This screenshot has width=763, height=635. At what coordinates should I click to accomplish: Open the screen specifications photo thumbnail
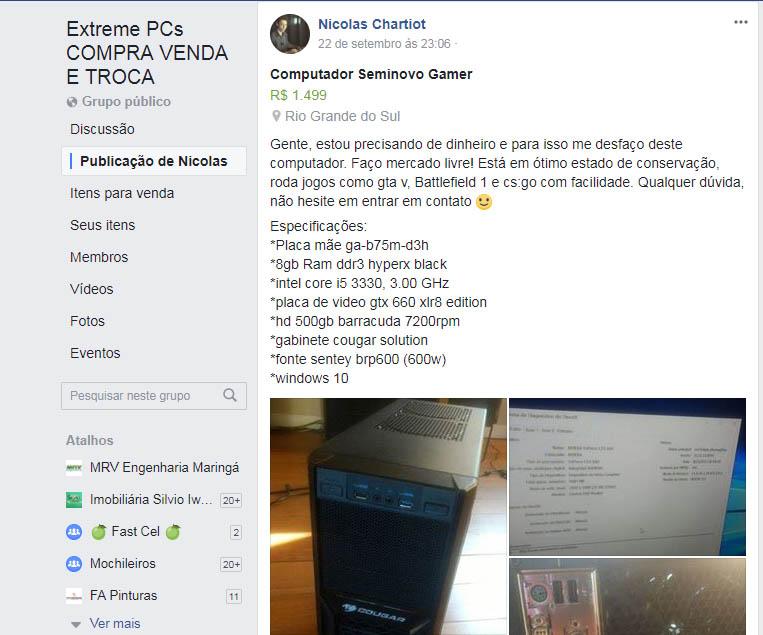click(627, 476)
